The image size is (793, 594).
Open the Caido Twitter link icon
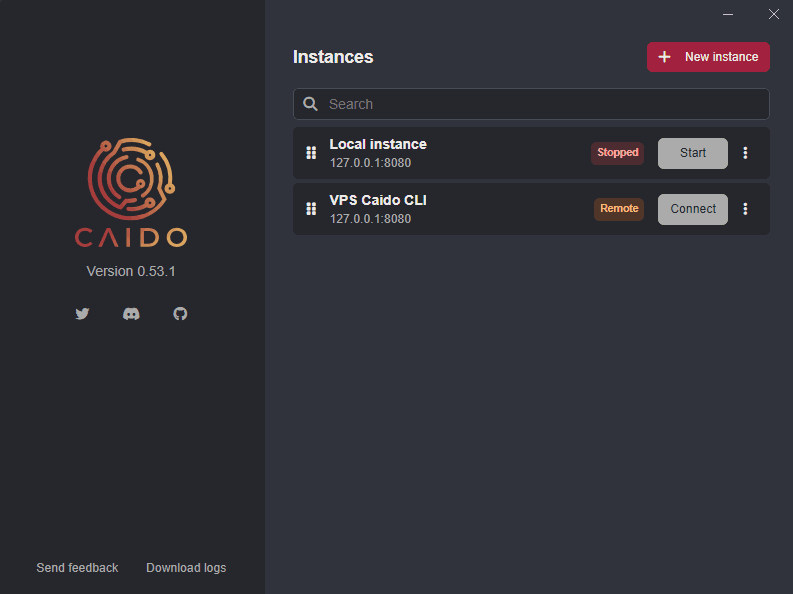[82, 314]
